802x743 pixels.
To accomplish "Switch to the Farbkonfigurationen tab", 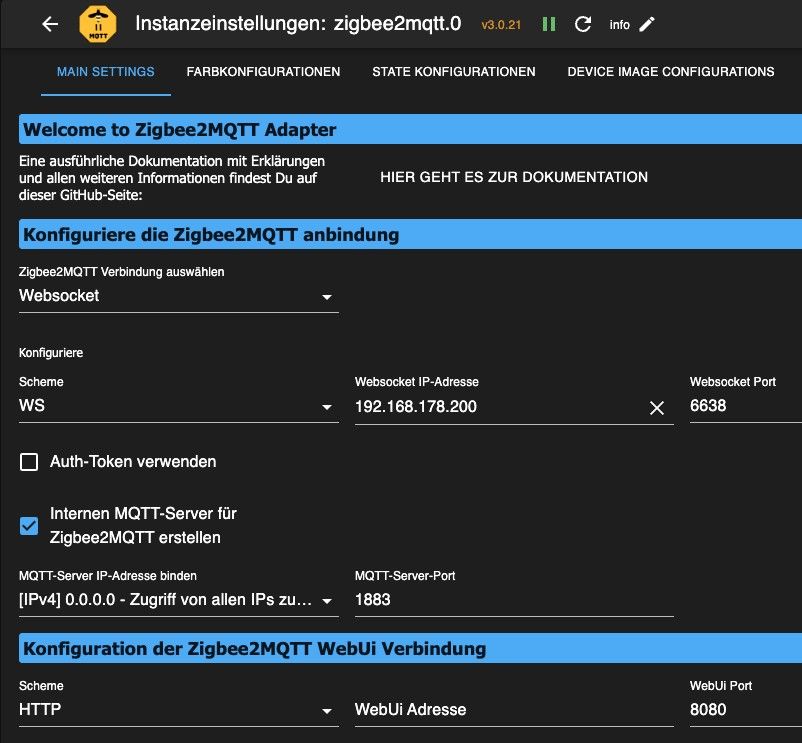I will click(x=263, y=72).
